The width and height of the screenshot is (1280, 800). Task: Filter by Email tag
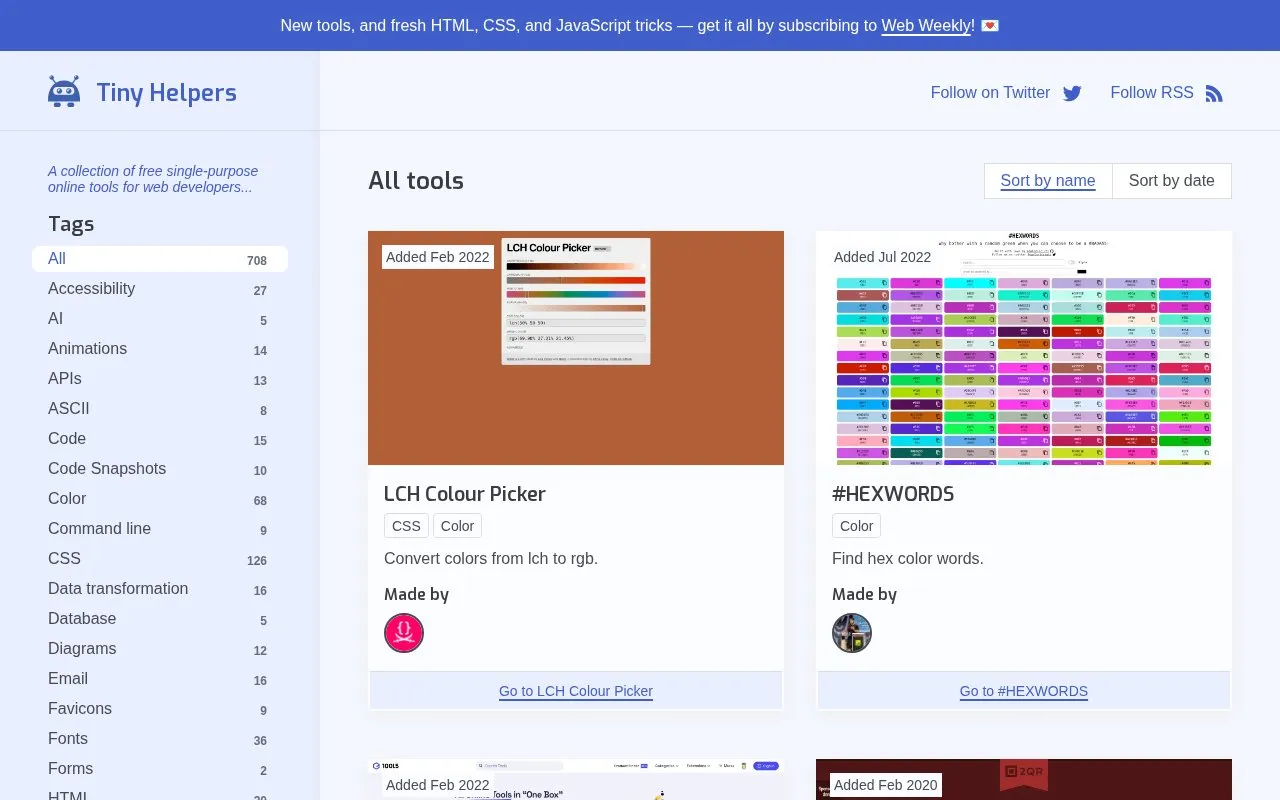coord(160,679)
